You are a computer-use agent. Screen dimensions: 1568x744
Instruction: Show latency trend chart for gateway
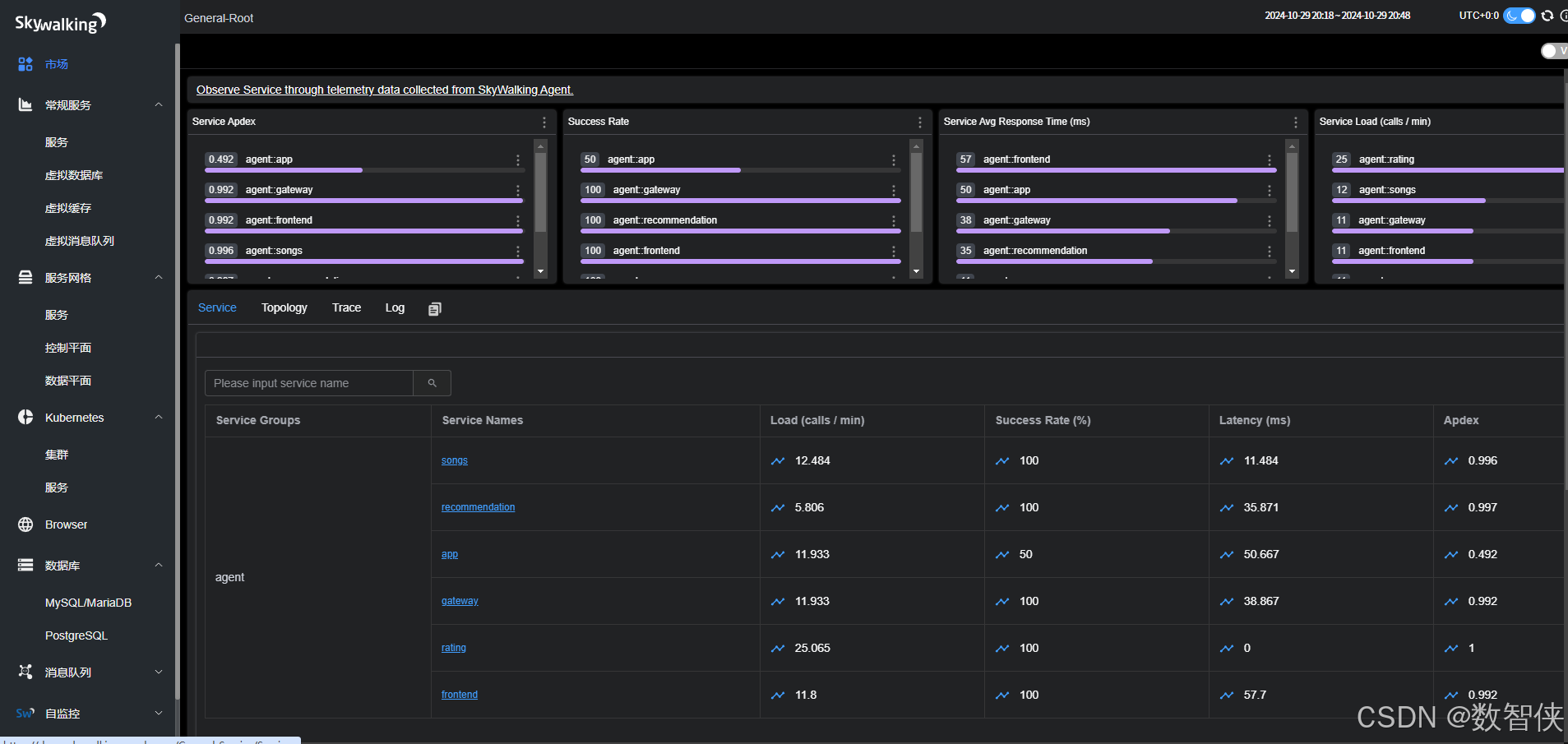coord(1227,602)
